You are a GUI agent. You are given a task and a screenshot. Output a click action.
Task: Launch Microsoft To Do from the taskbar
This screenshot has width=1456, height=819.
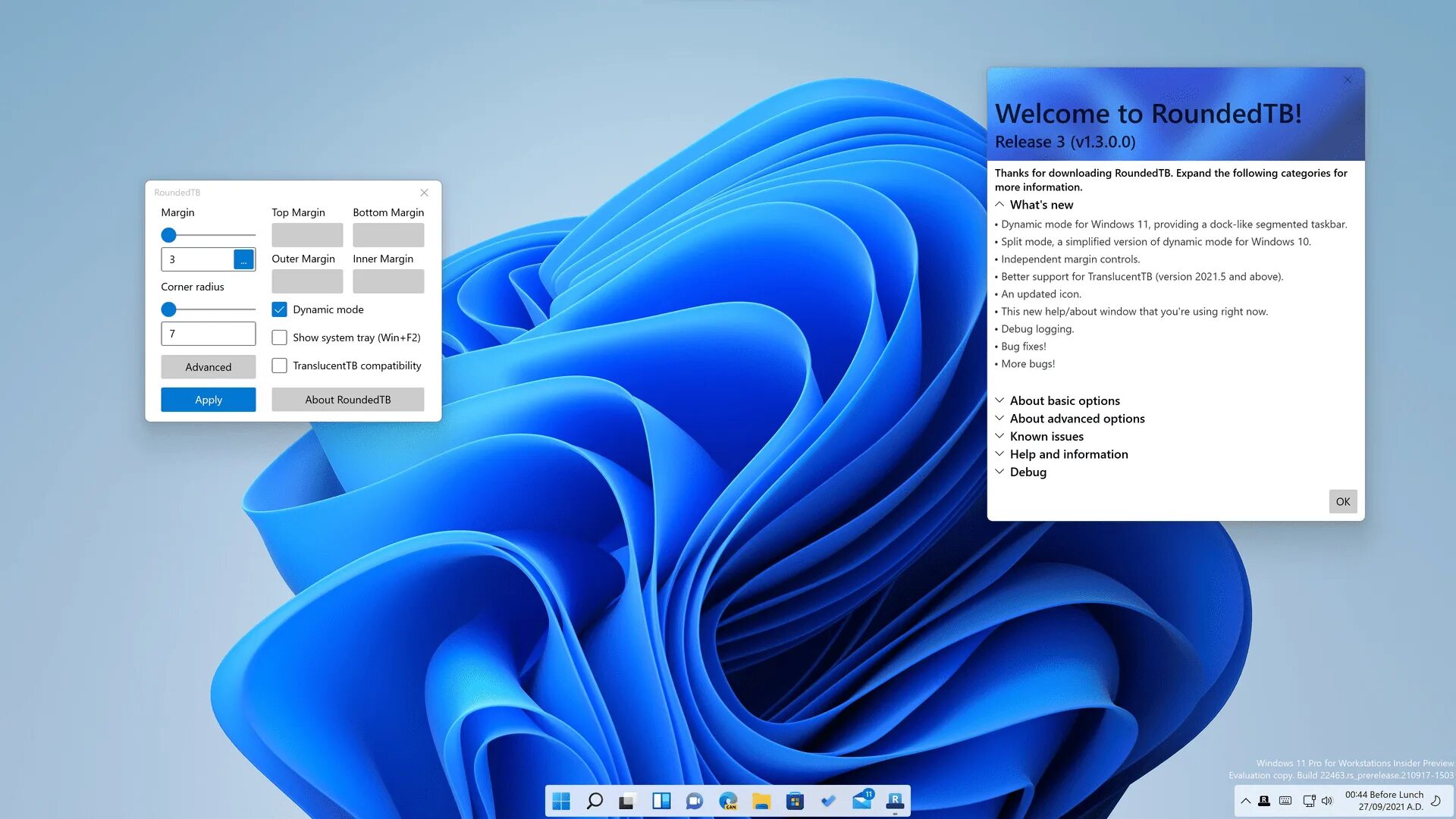point(829,801)
